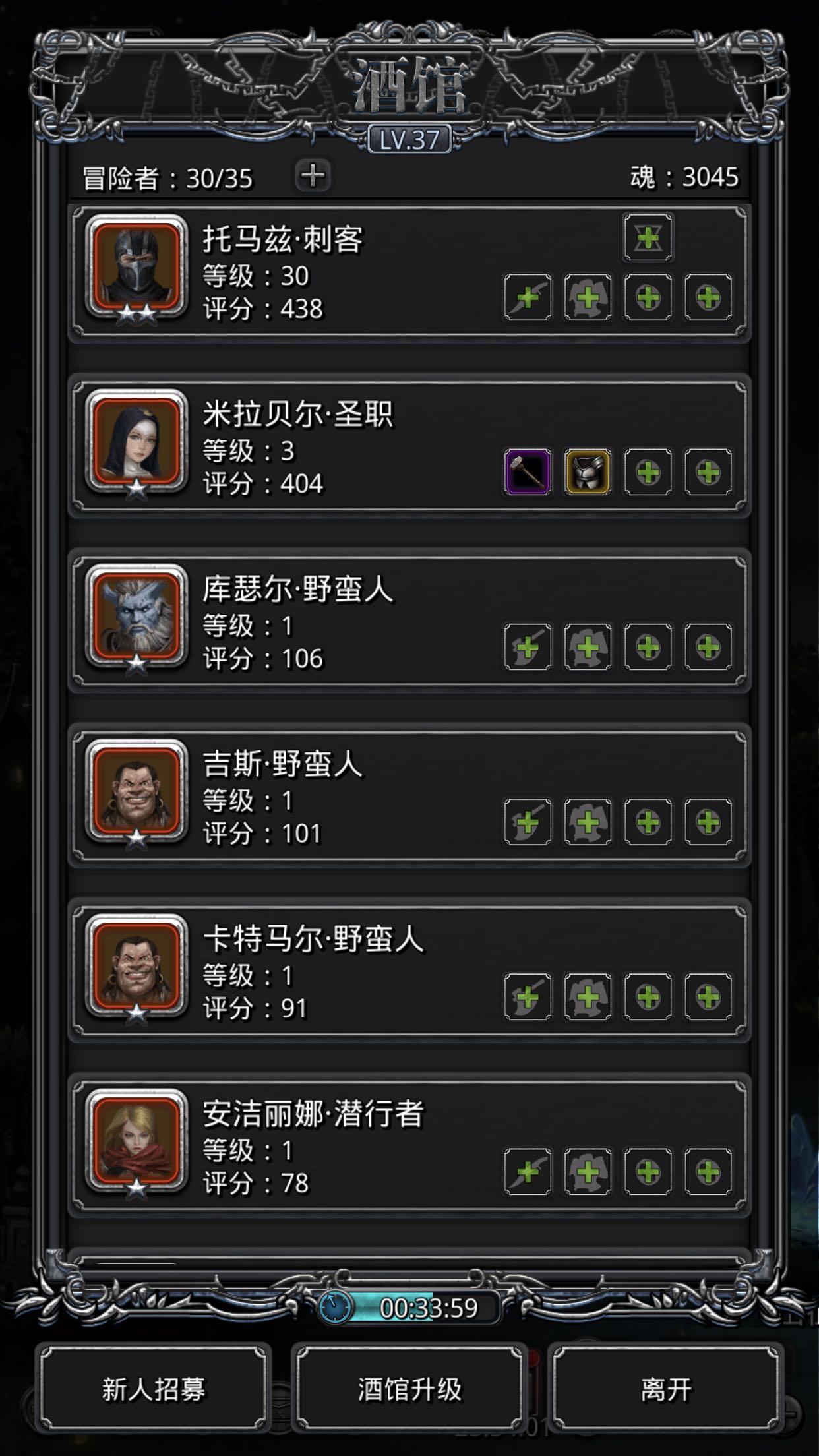The width and height of the screenshot is (819, 1456).
Task: Open the hourglass plus slot for 托马兹·刺客
Action: [648, 237]
